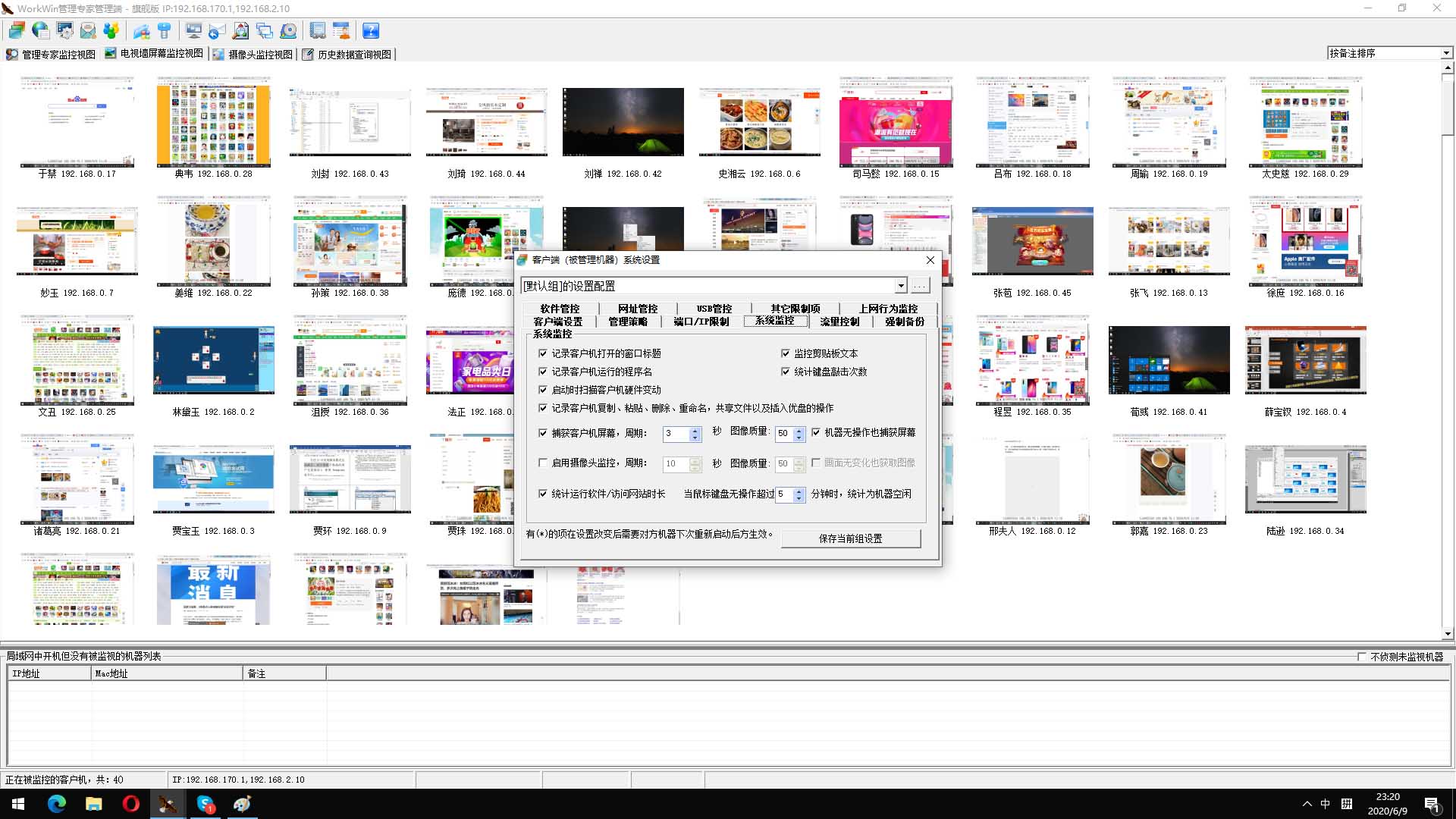
Task: Click the envelope mail toolbar icon
Action: (x=88, y=30)
